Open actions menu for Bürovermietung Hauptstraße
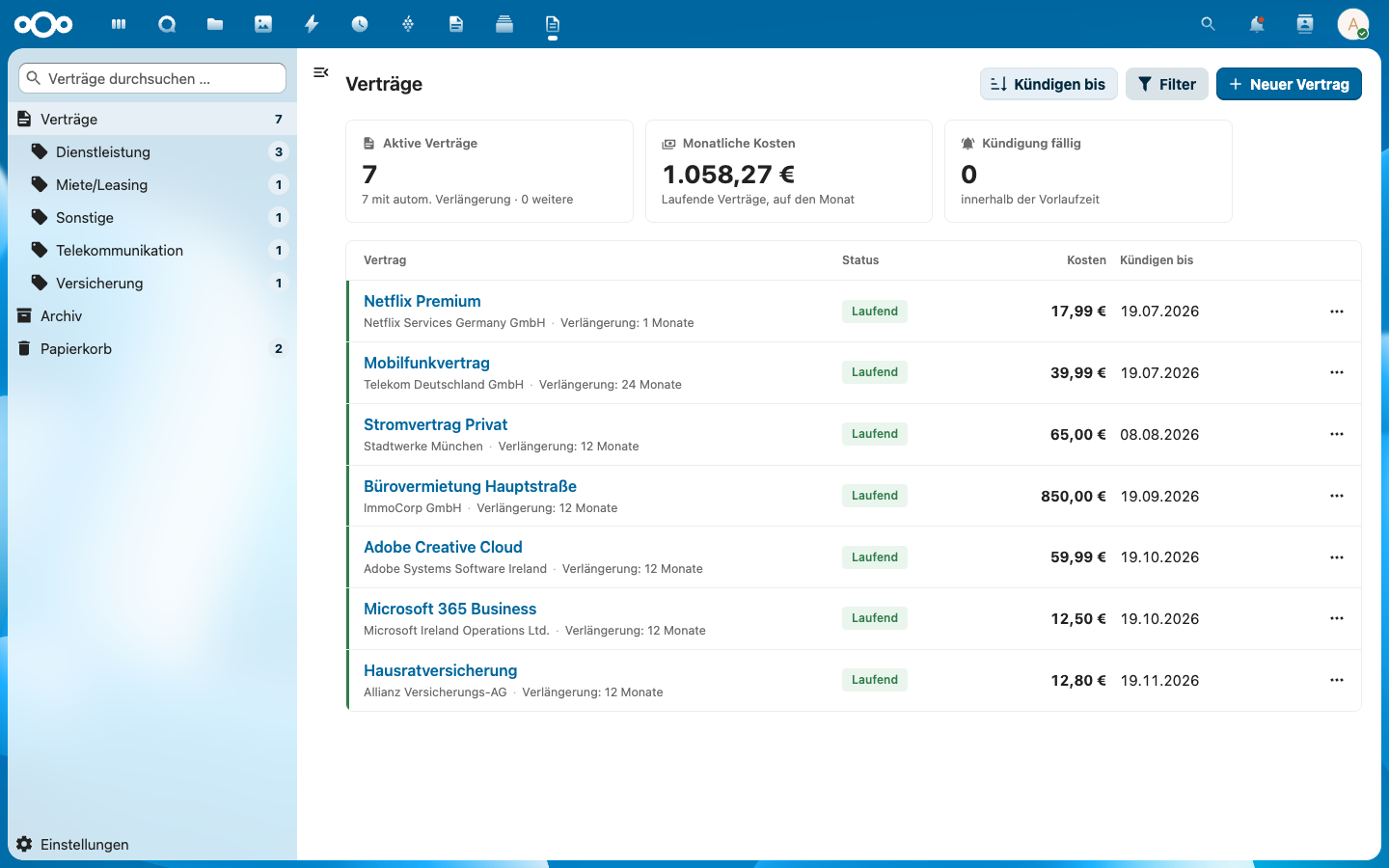Image resolution: width=1389 pixels, height=868 pixels. (x=1337, y=496)
